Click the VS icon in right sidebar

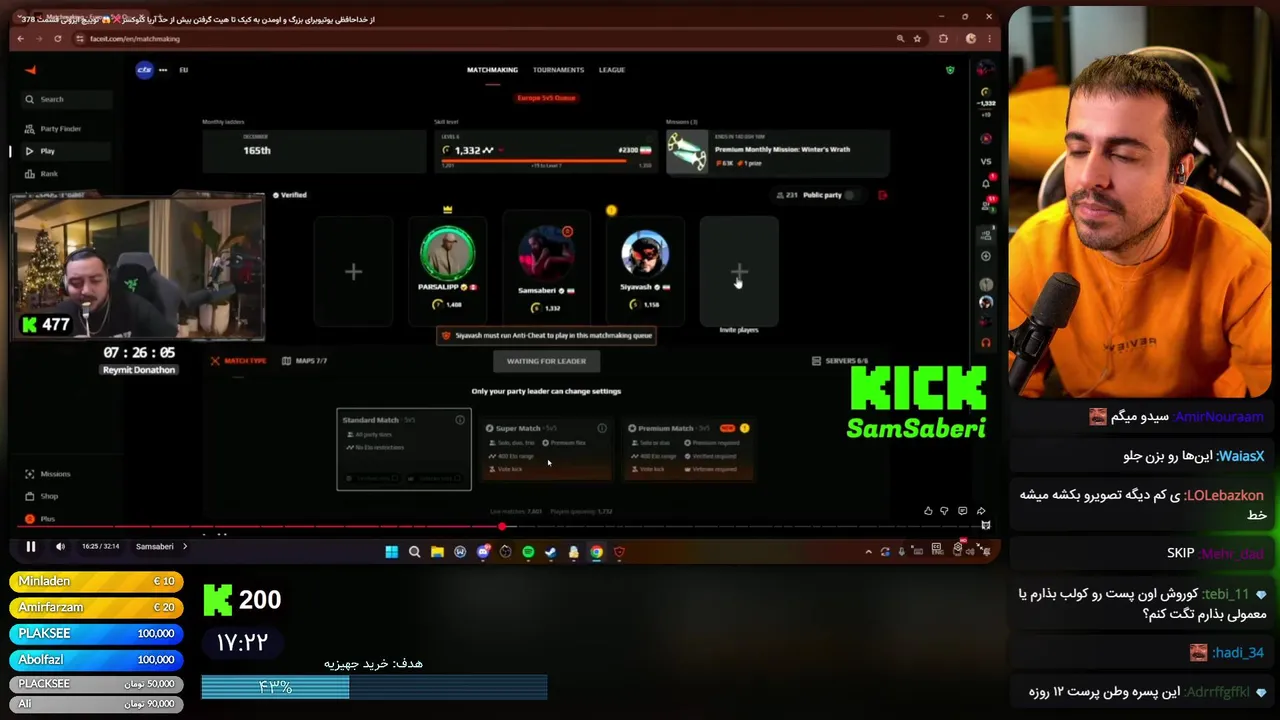tap(986, 161)
